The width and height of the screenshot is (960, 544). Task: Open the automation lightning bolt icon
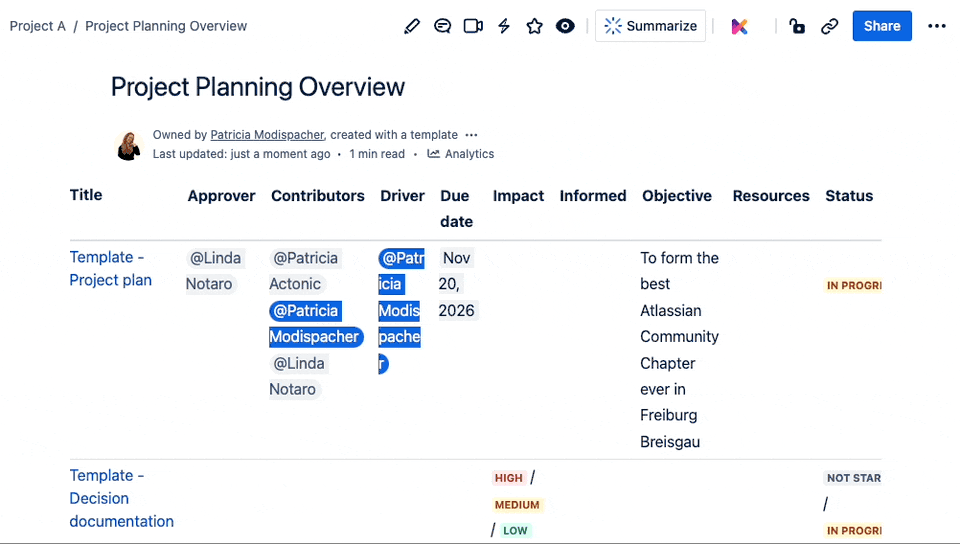(x=504, y=26)
